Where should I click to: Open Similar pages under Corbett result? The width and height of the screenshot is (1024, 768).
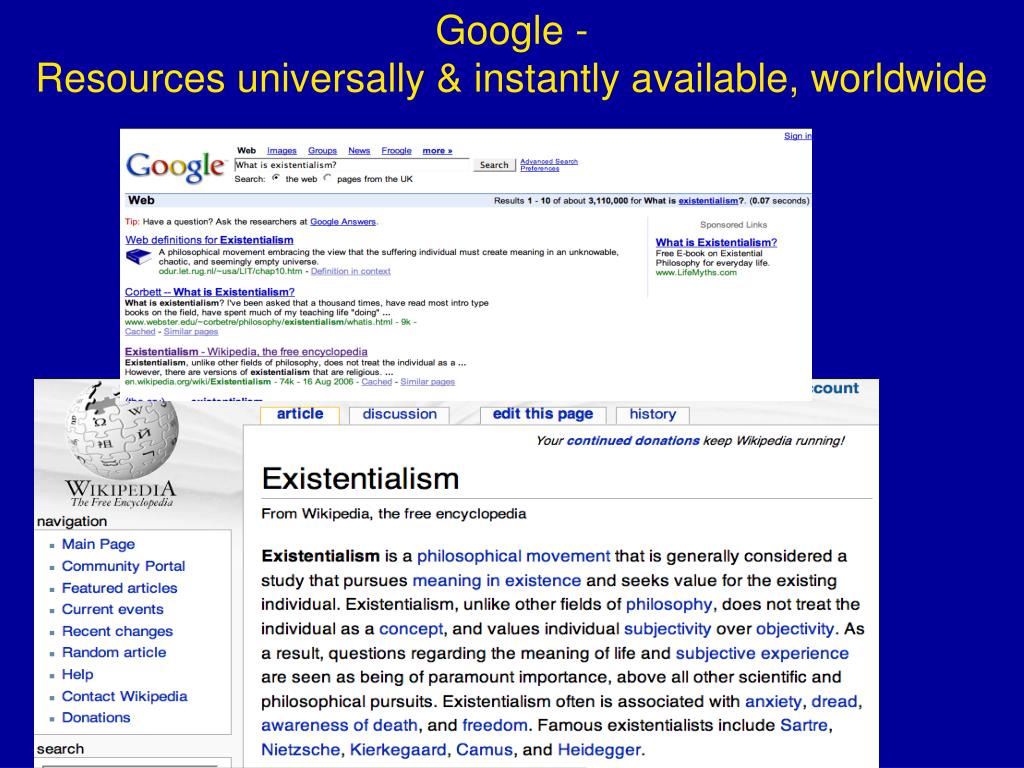pyautogui.click(x=191, y=332)
